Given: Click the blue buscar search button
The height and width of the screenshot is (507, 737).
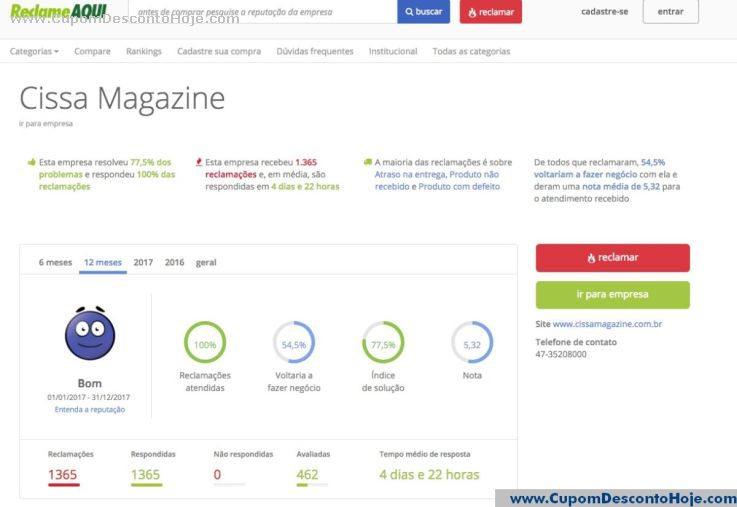Looking at the screenshot, I should 423,12.
